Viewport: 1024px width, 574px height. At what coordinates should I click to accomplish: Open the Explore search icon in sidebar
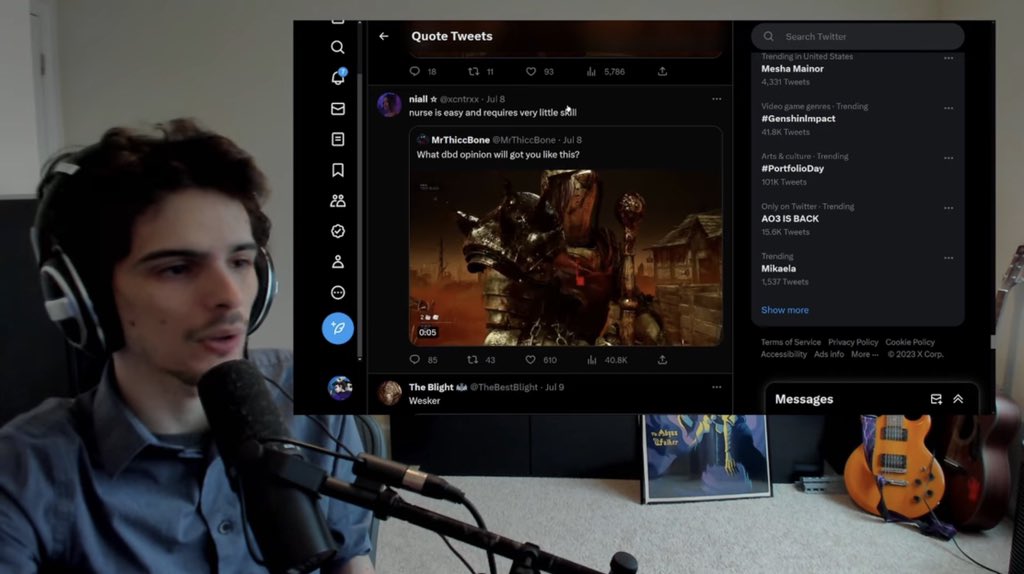click(338, 47)
